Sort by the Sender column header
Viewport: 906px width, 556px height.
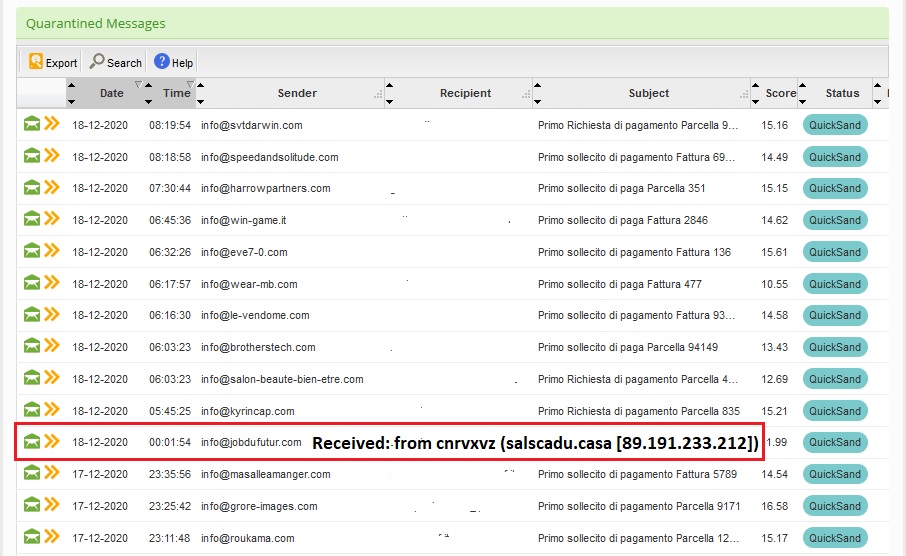[x=297, y=93]
